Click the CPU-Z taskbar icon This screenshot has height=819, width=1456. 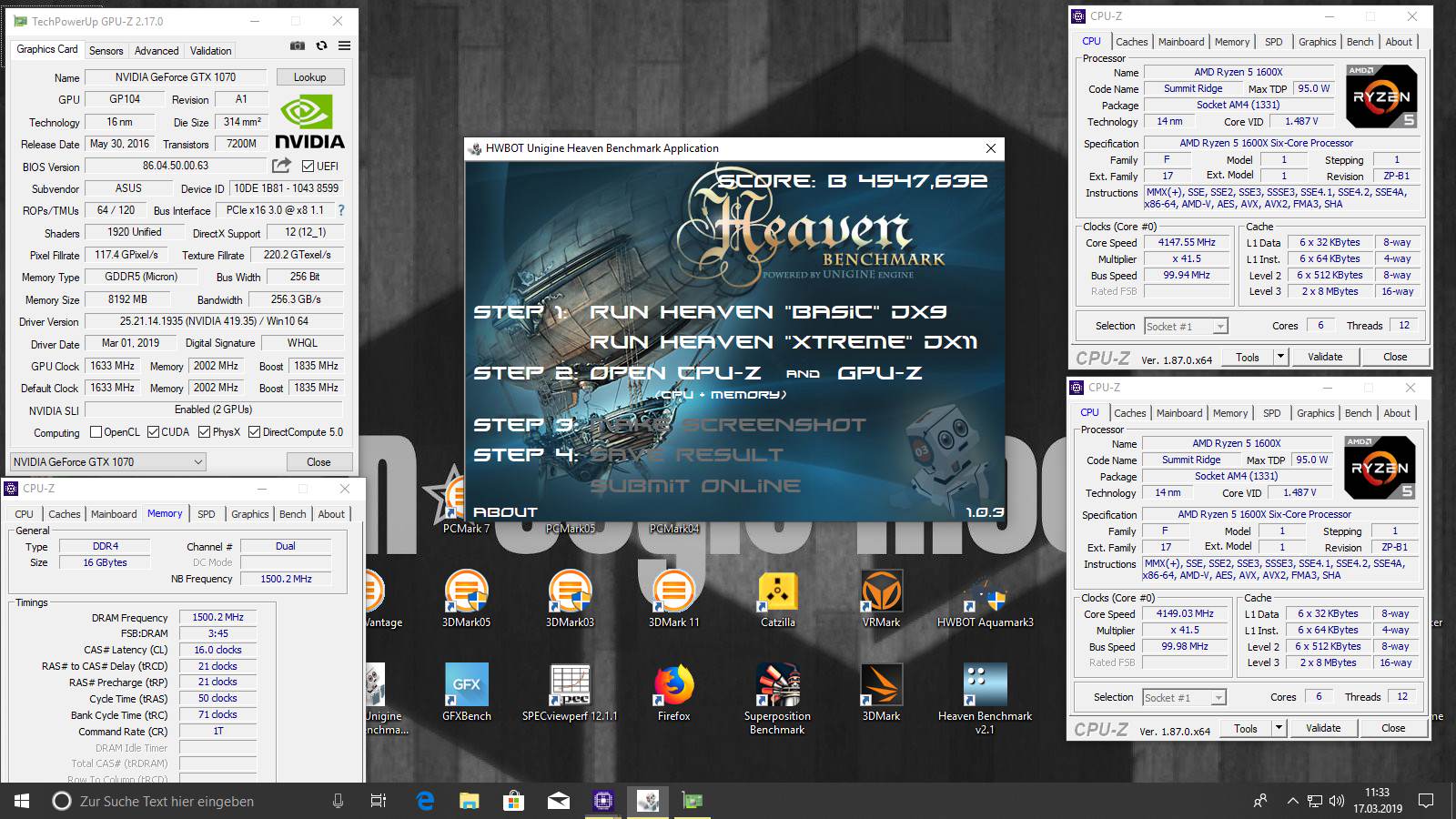603,801
